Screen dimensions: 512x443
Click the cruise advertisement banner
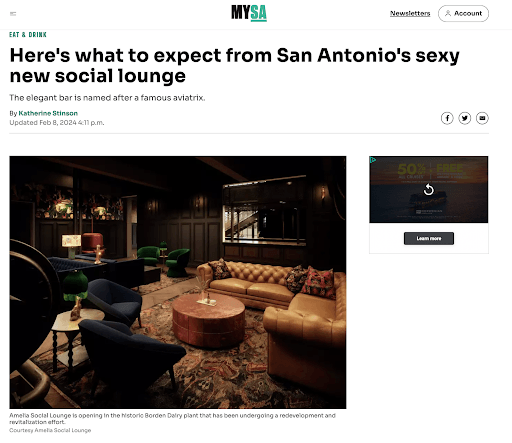(429, 189)
